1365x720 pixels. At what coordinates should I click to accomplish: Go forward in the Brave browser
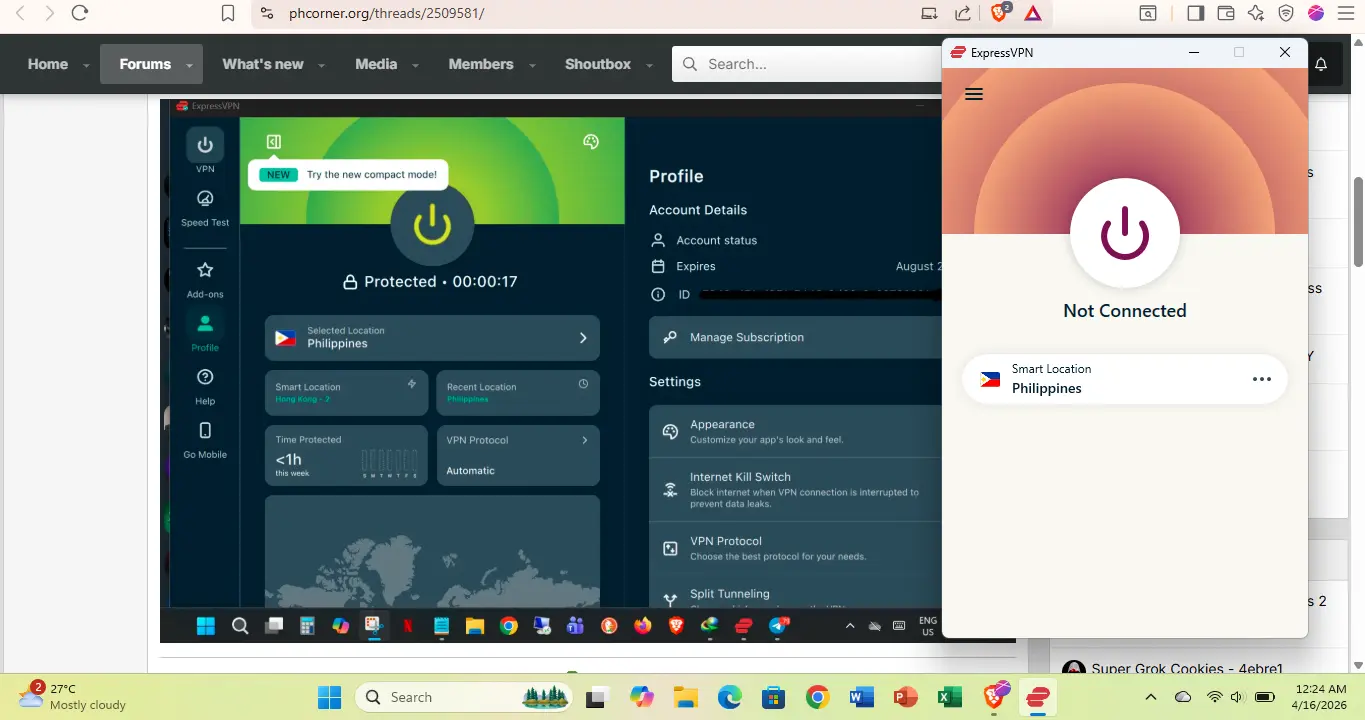(x=50, y=13)
